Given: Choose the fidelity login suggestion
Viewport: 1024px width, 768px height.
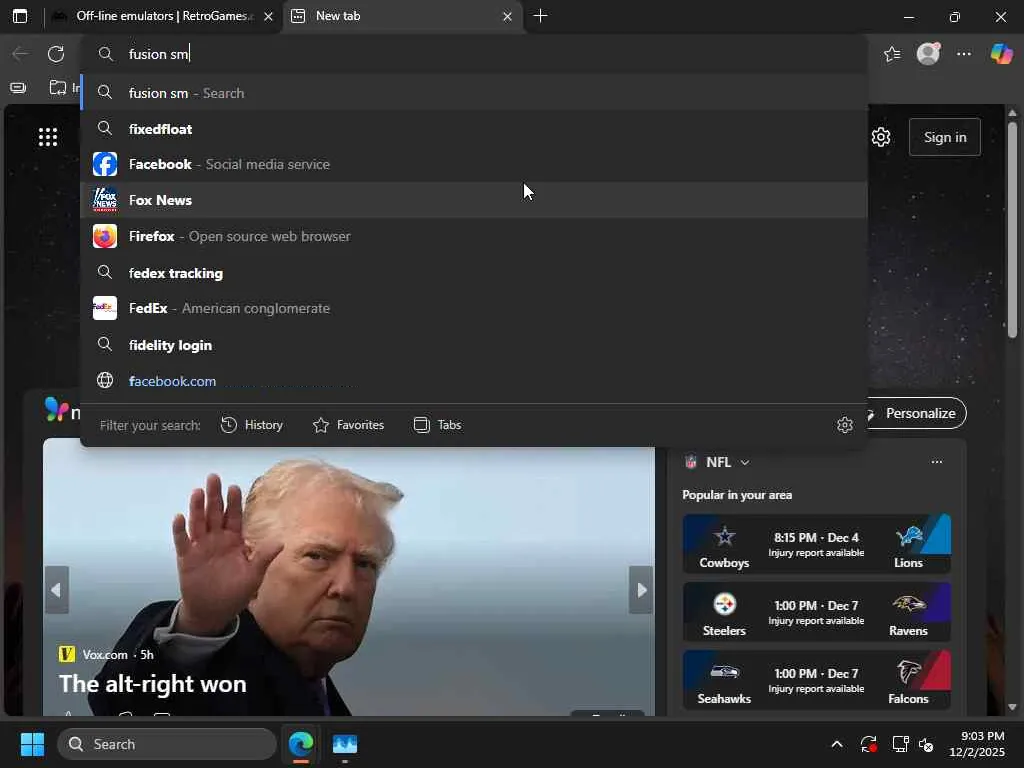Looking at the screenshot, I should (x=473, y=344).
